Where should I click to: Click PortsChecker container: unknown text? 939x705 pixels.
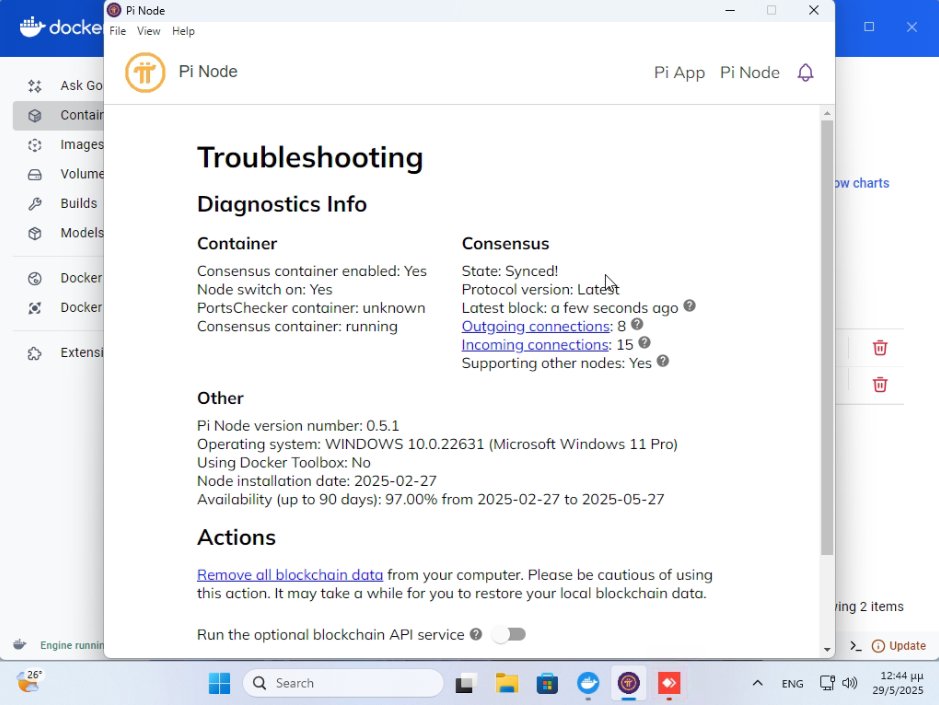311,308
